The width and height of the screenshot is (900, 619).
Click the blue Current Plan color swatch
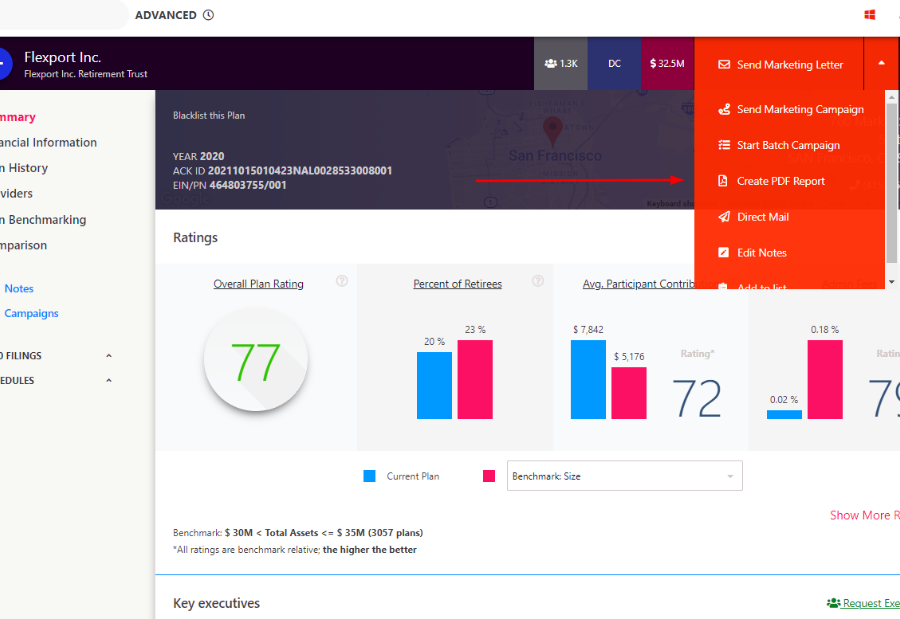pyautogui.click(x=369, y=476)
